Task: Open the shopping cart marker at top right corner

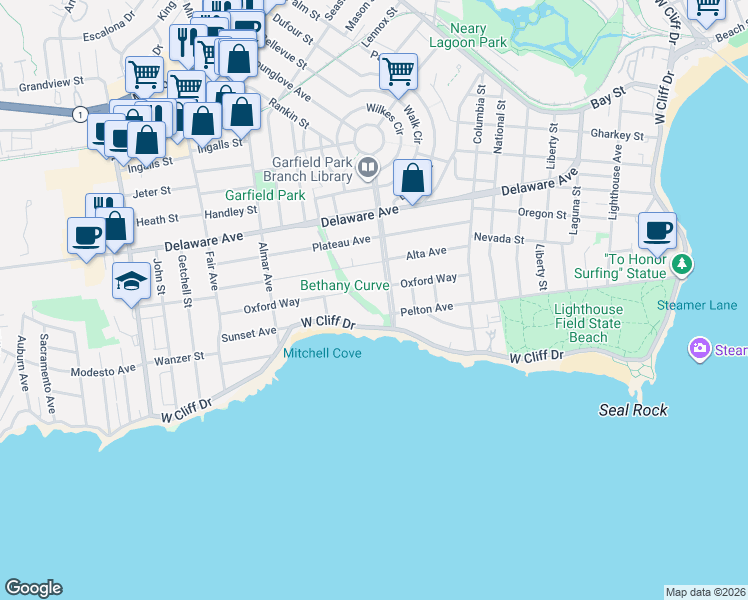Action: point(706,10)
